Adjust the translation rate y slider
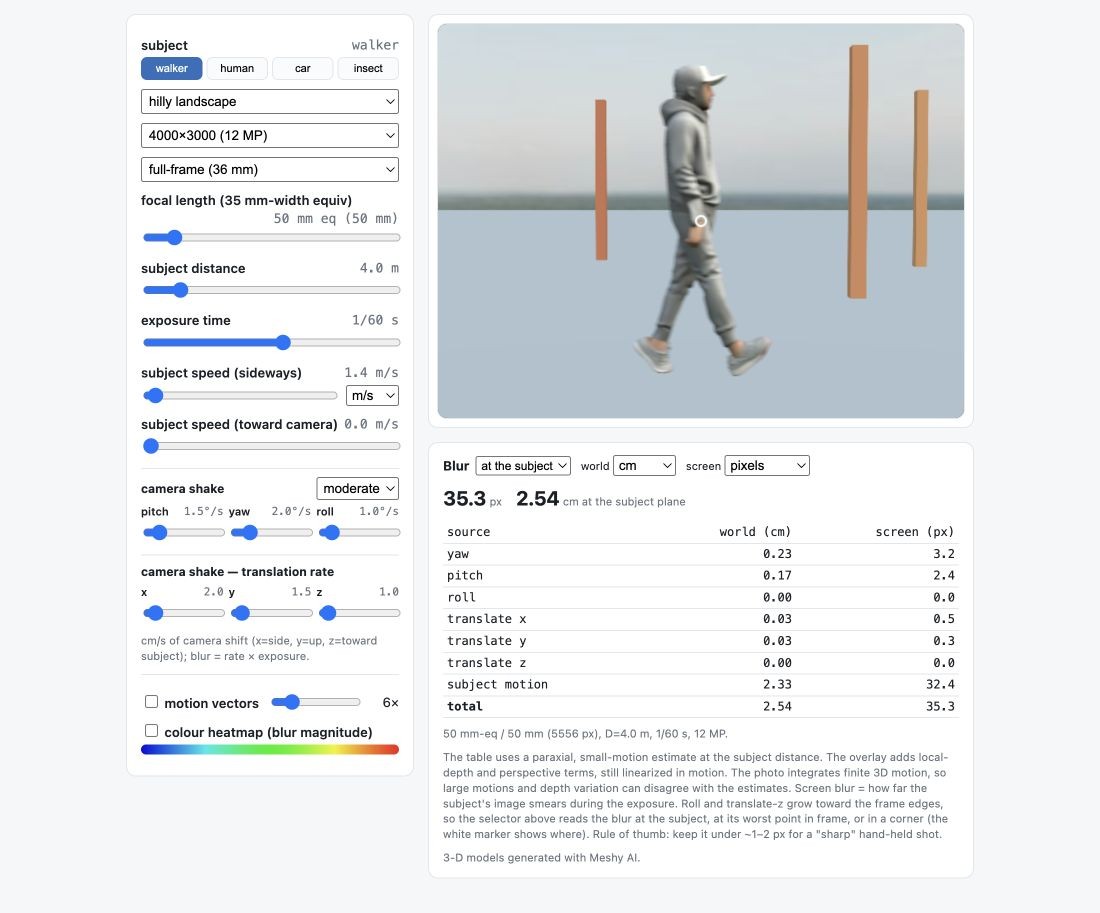Image resolution: width=1100 pixels, height=913 pixels. pyautogui.click(x=271, y=613)
